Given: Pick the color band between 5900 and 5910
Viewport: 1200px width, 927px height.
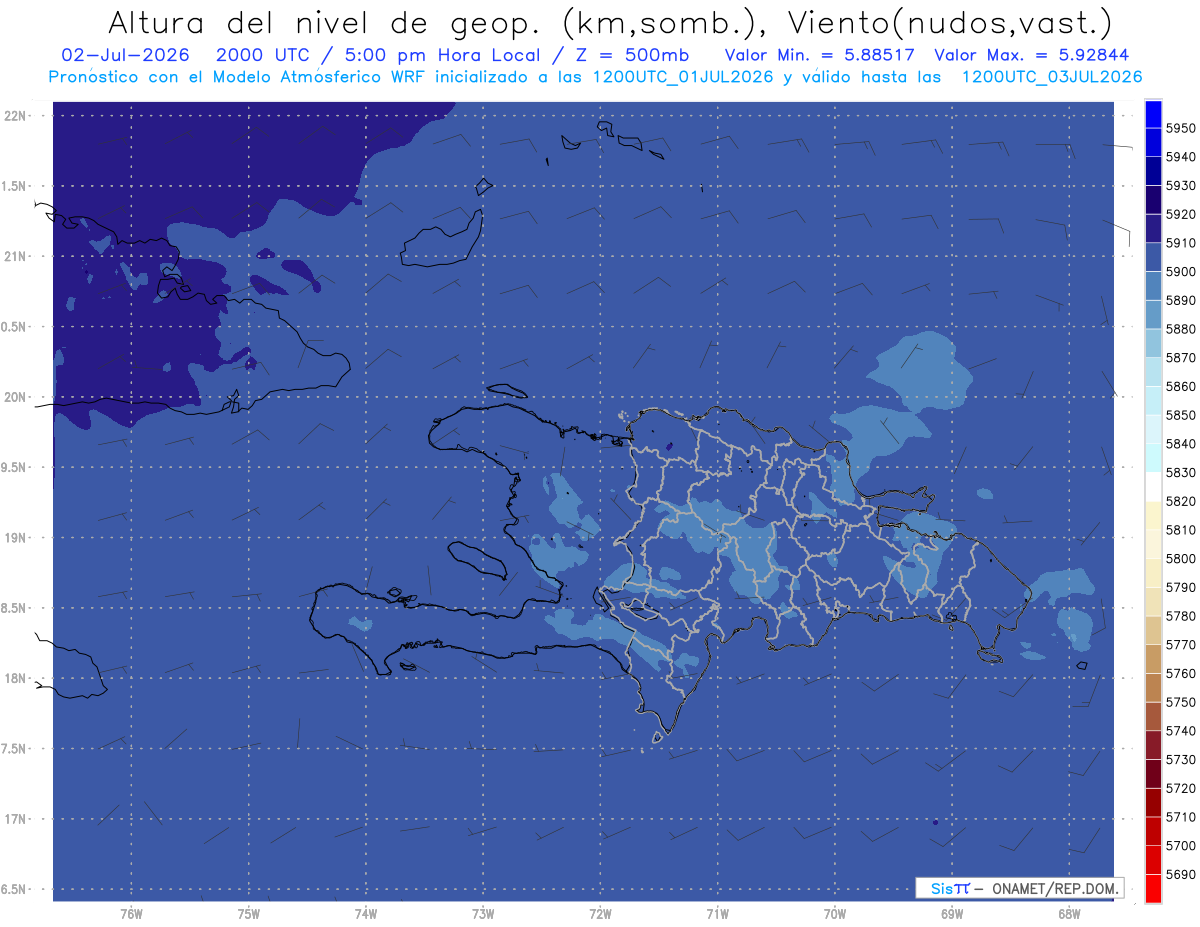Looking at the screenshot, I should pyautogui.click(x=1153, y=257).
